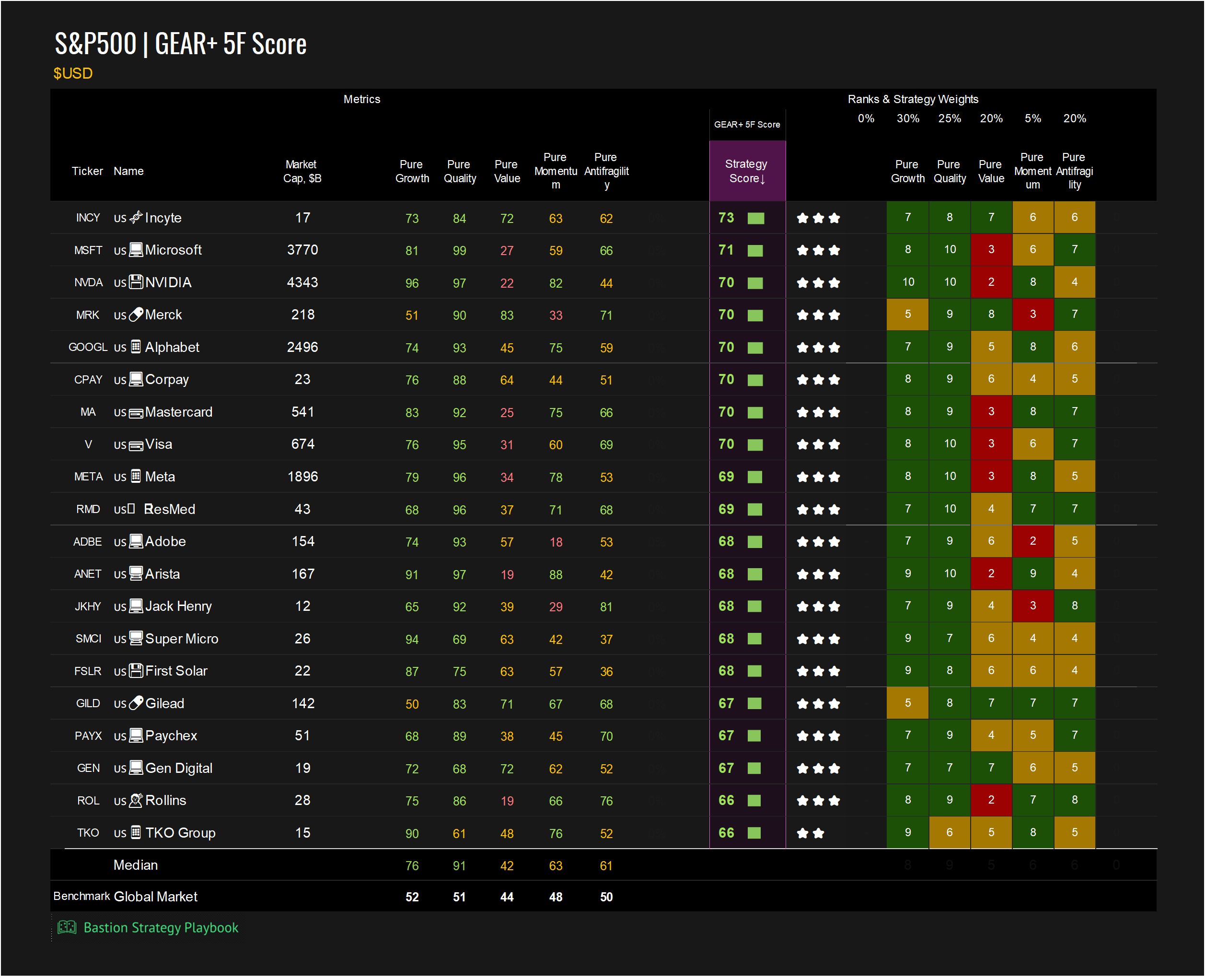This screenshot has width=1206, height=980.
Task: Select the TKO Group company name
Action: pyautogui.click(x=180, y=833)
